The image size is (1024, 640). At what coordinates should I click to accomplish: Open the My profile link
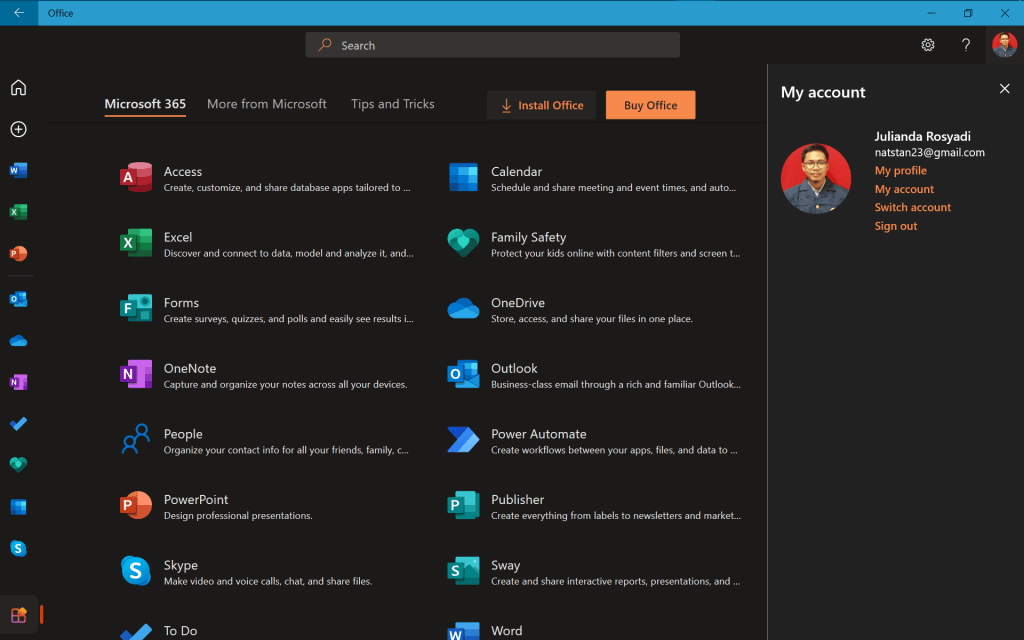[x=900, y=171]
